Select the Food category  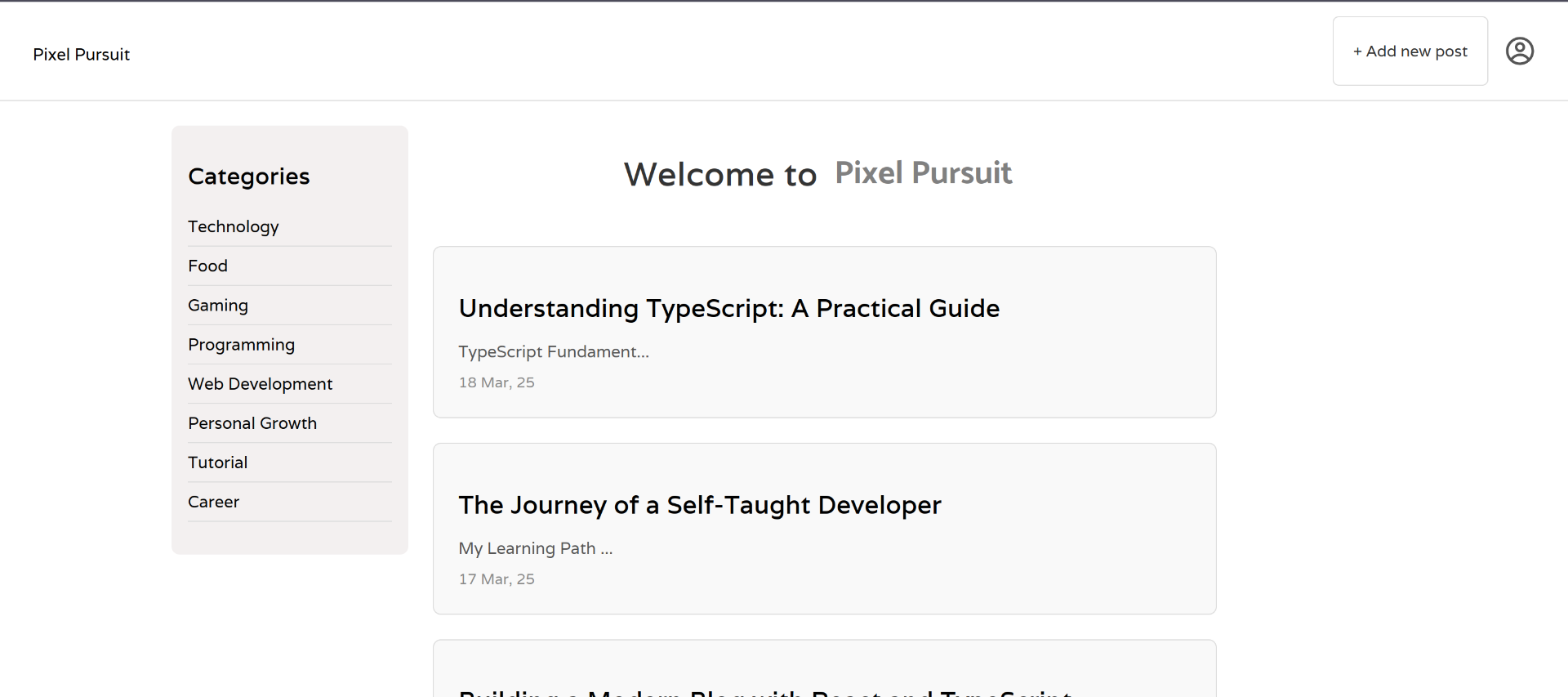click(207, 266)
